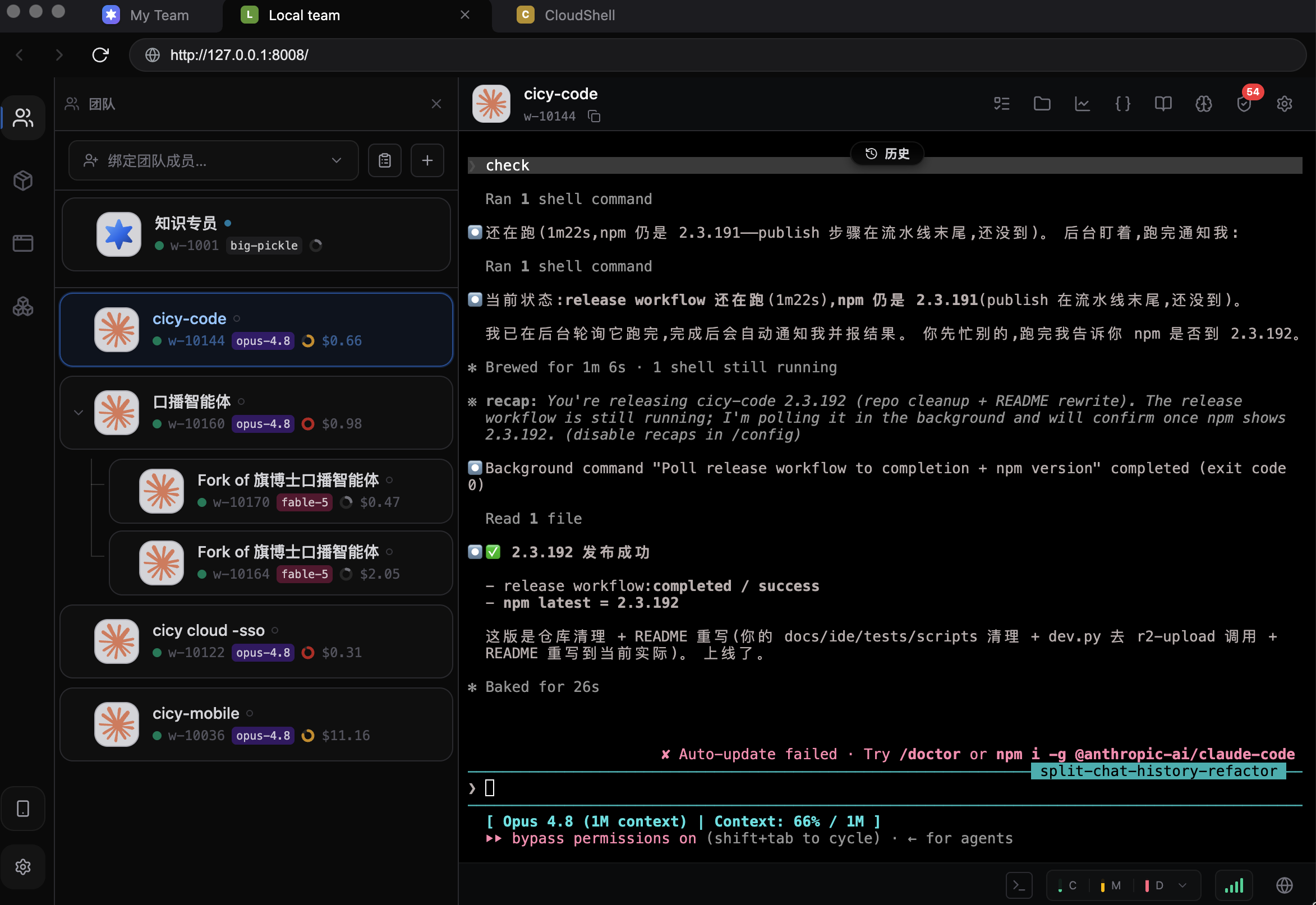Viewport: 1316px width, 905px height.
Task: Click the signal bars icon in bottom bar
Action: coord(1234,885)
